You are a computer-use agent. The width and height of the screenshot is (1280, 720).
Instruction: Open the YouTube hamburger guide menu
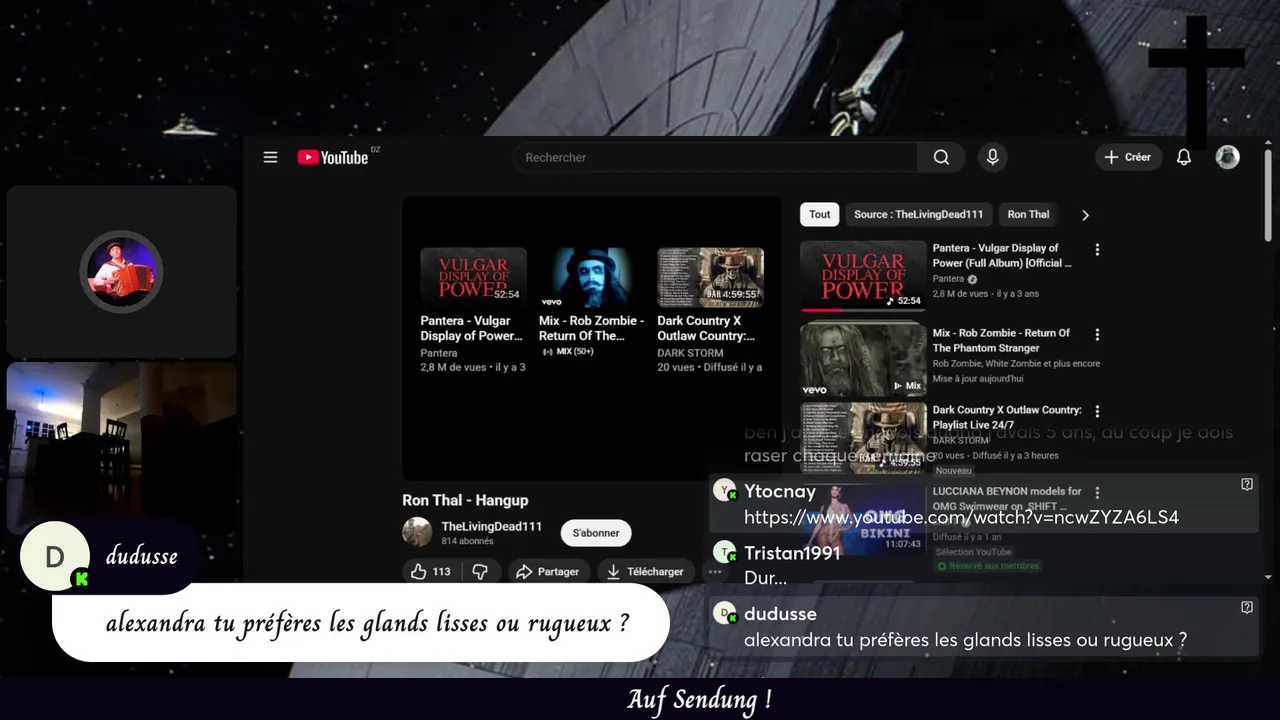270,157
